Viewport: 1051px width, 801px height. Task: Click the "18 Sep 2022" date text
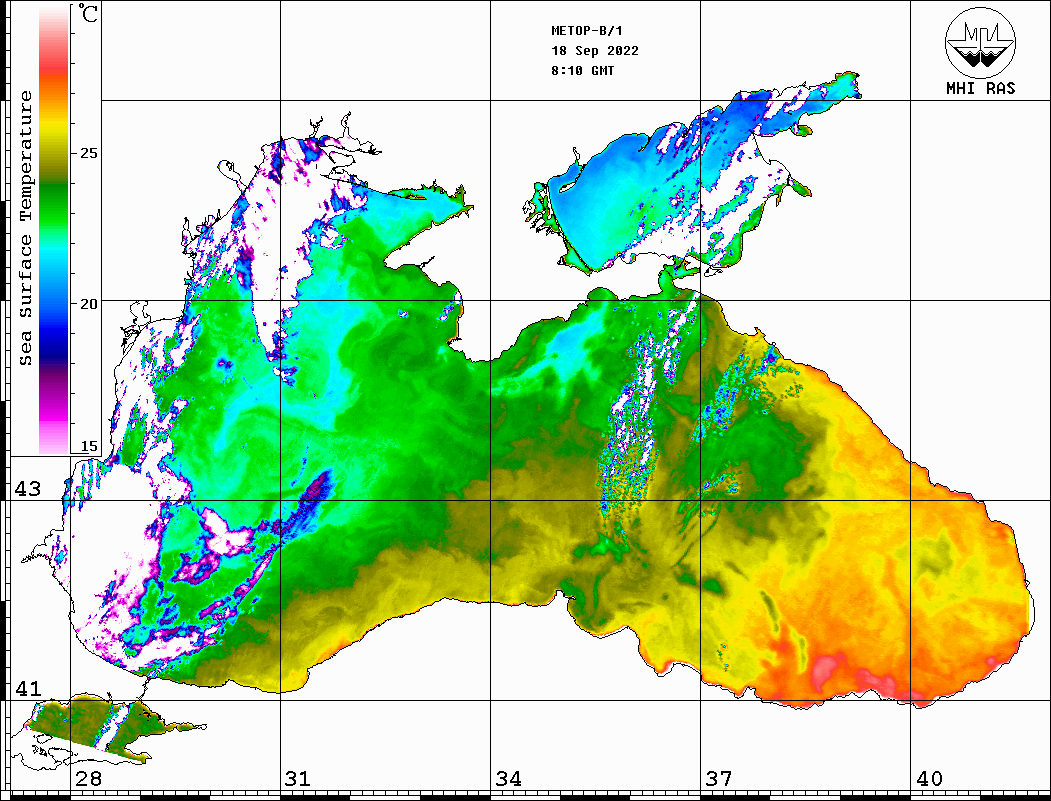point(595,51)
